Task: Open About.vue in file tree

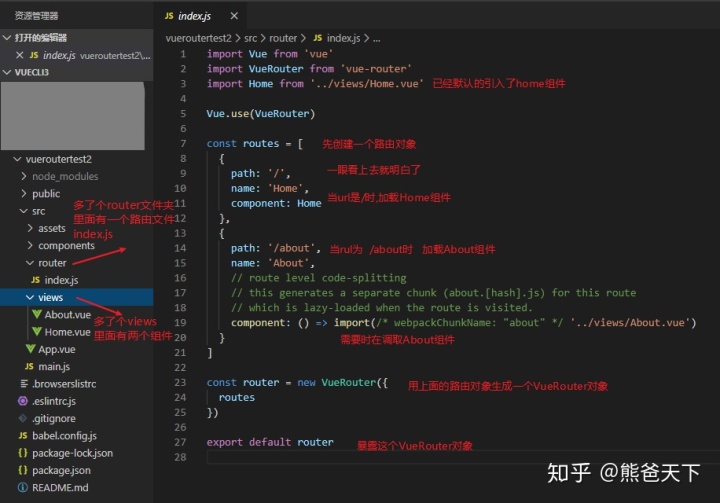Action: pyautogui.click(x=68, y=315)
